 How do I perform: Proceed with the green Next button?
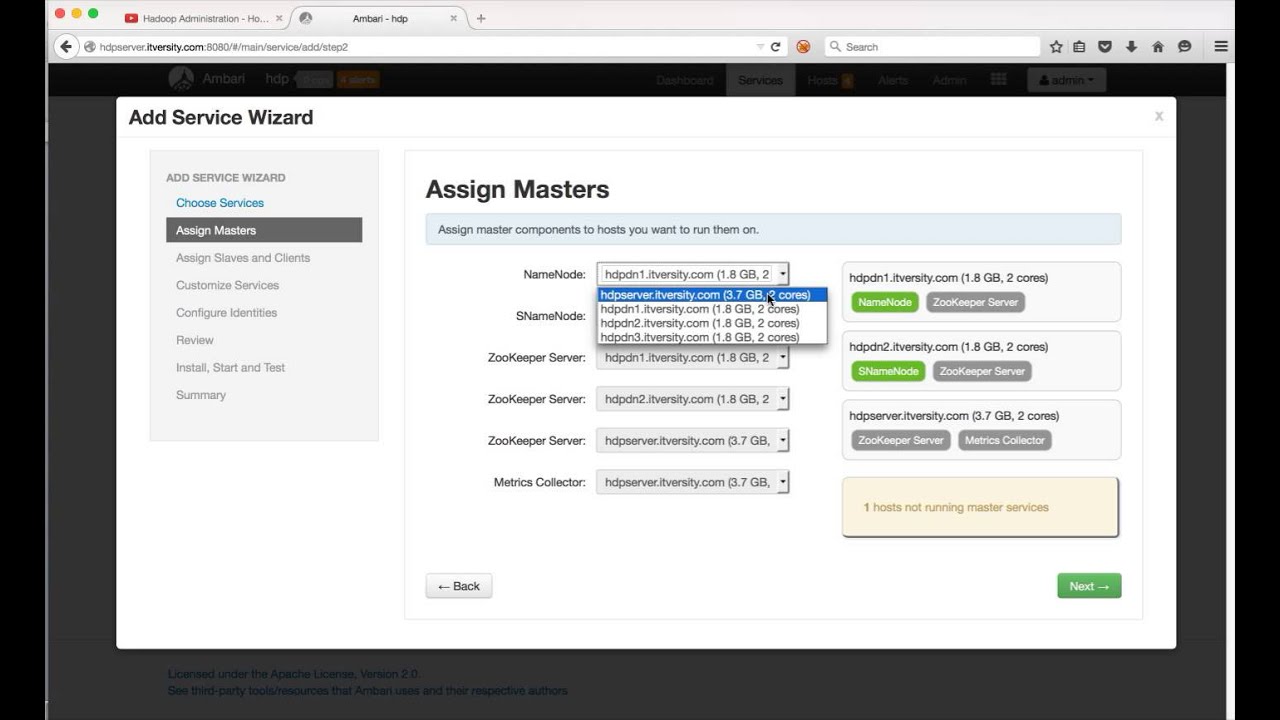(1089, 586)
